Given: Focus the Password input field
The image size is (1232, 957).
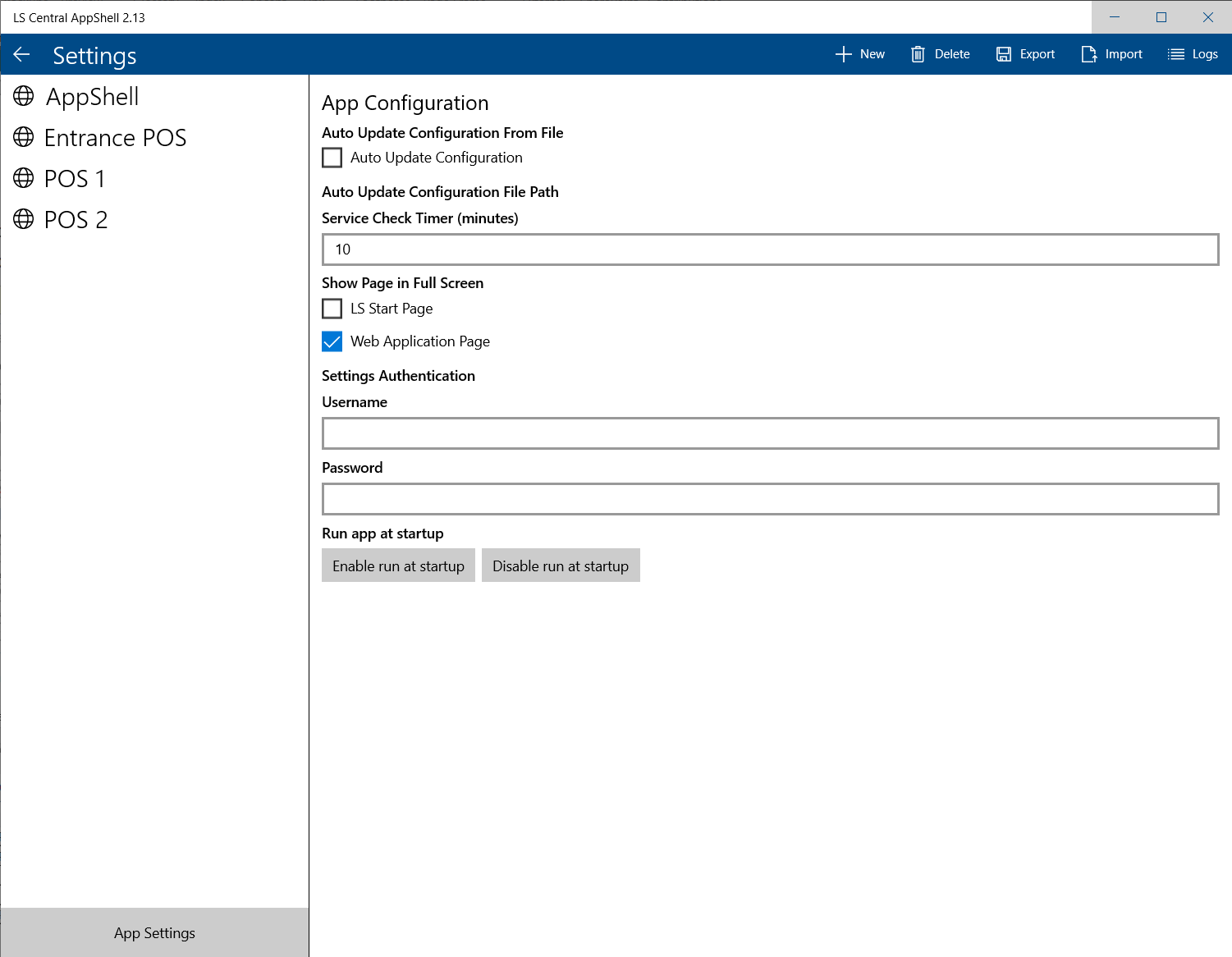Looking at the screenshot, I should coord(770,499).
